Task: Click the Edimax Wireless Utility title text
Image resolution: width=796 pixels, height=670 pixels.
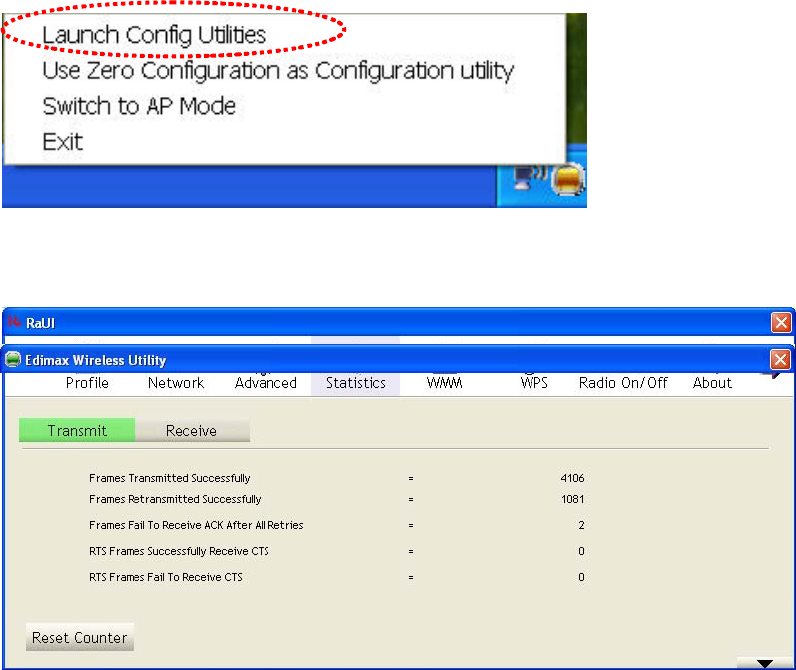Action: (x=95, y=360)
